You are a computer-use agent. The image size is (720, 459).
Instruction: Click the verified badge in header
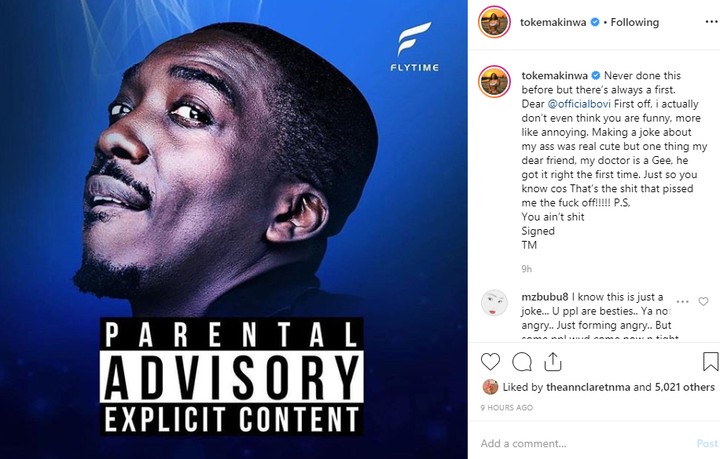[595, 22]
